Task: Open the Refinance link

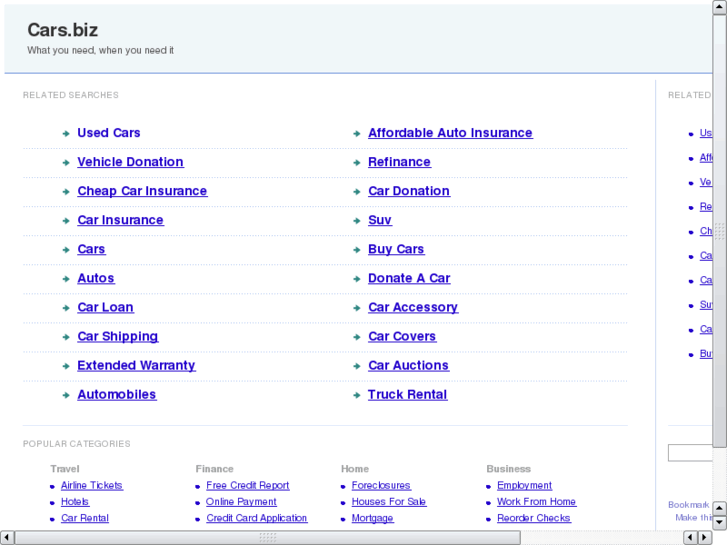Action: [x=399, y=162]
